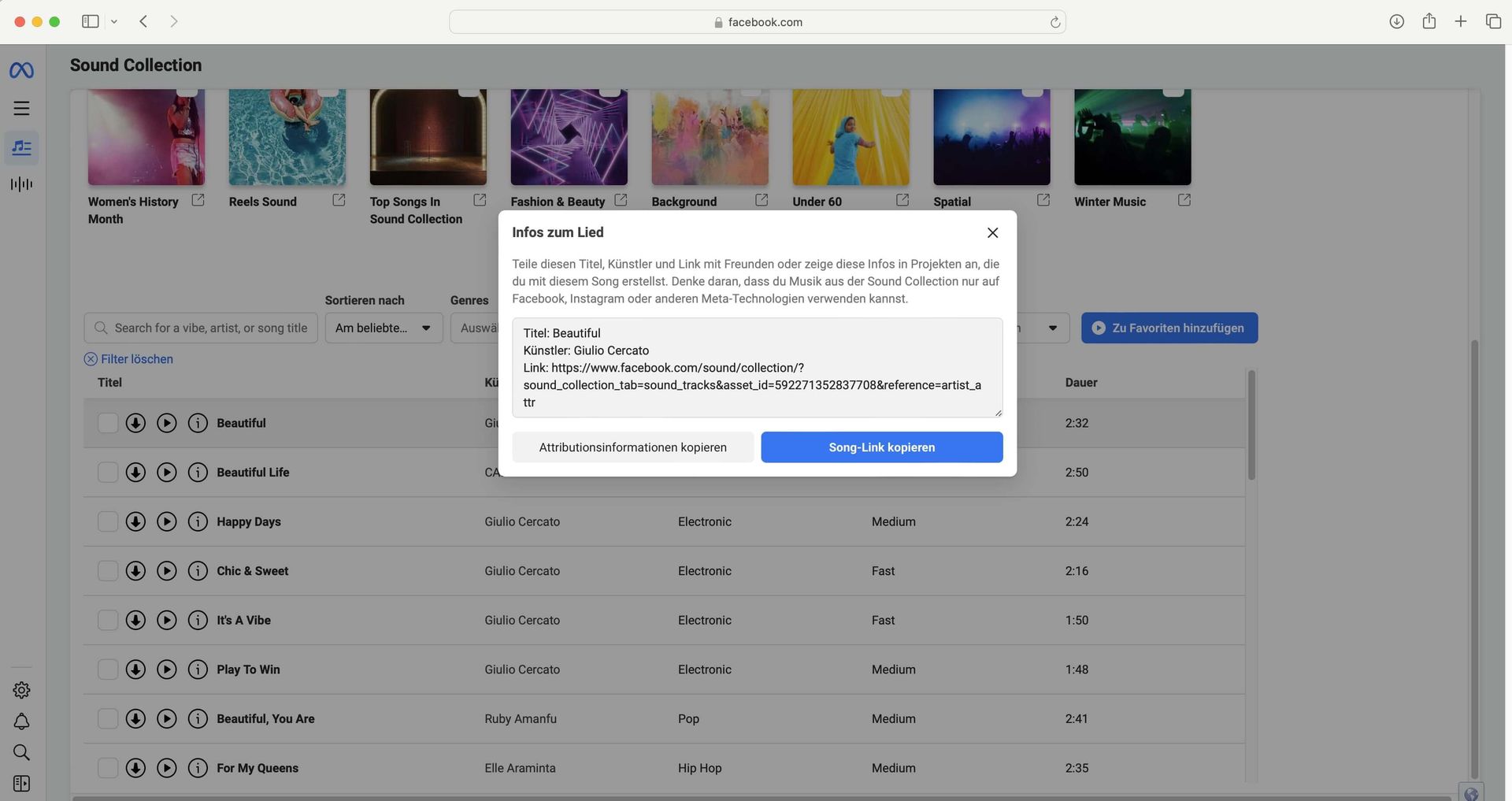Tick checkbox for Beautiful, You Are
The image size is (1512, 801).
pos(108,718)
